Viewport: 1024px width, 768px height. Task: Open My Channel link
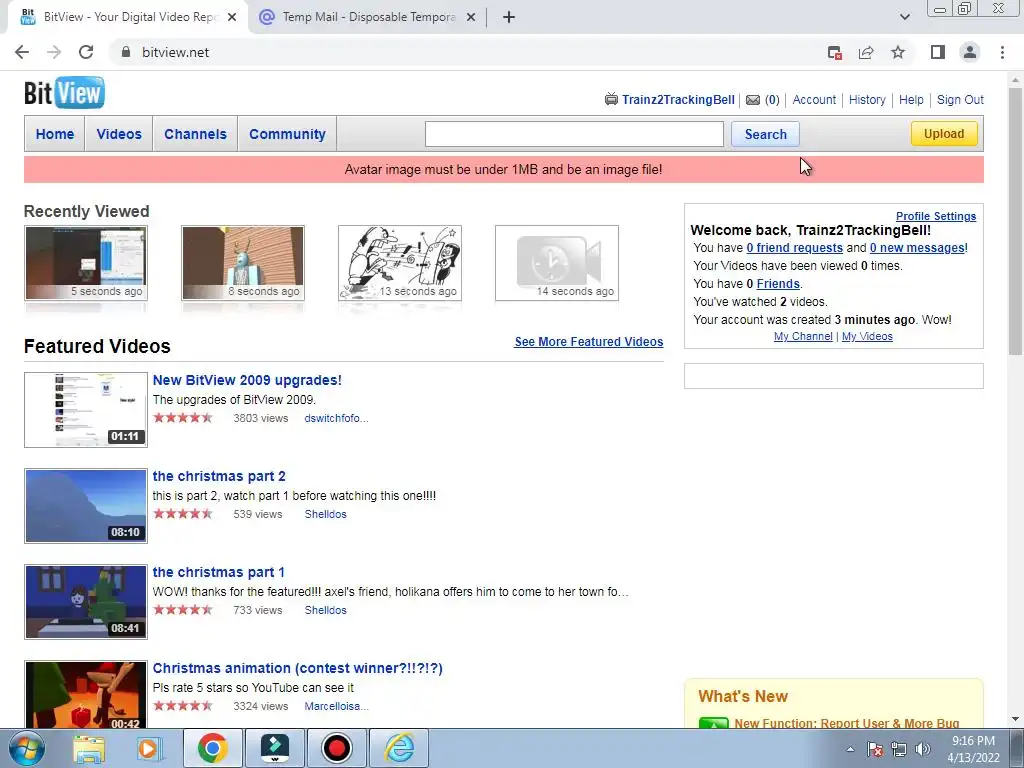tap(803, 336)
